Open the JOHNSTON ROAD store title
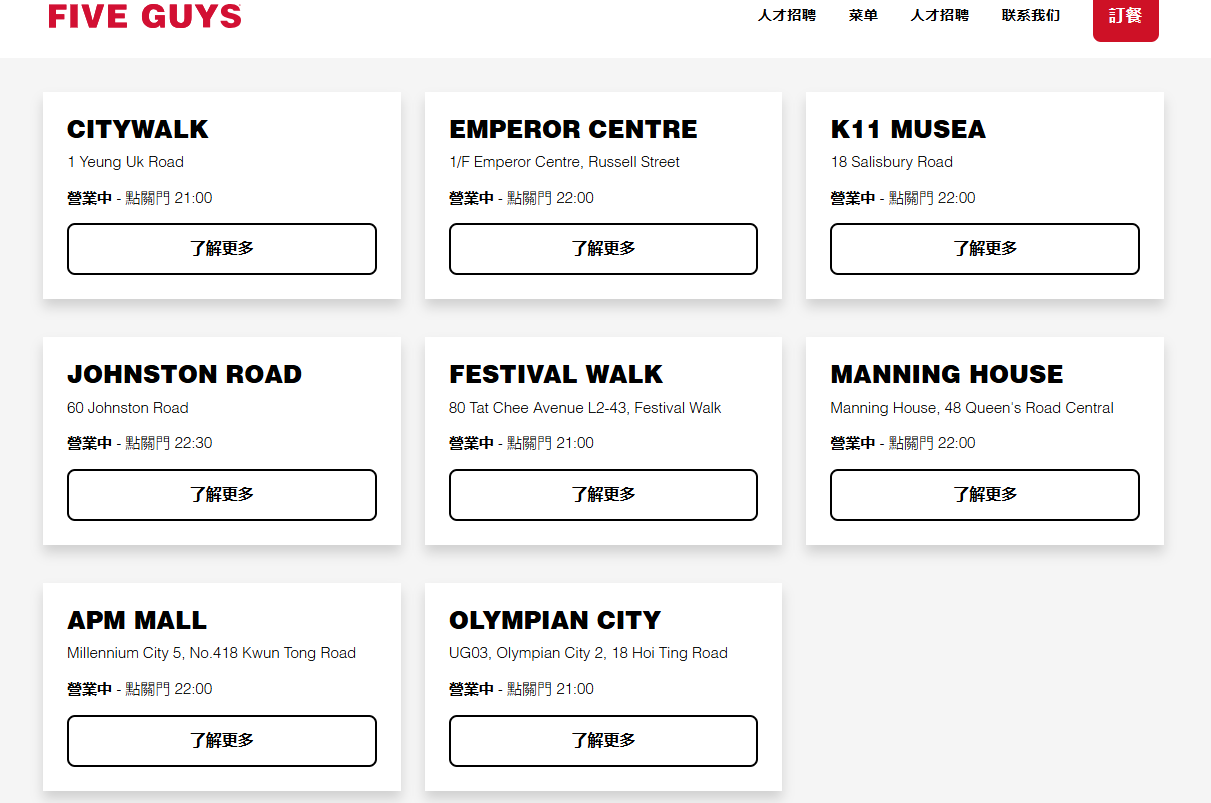Screen dimensions: 1211x803 (184, 375)
